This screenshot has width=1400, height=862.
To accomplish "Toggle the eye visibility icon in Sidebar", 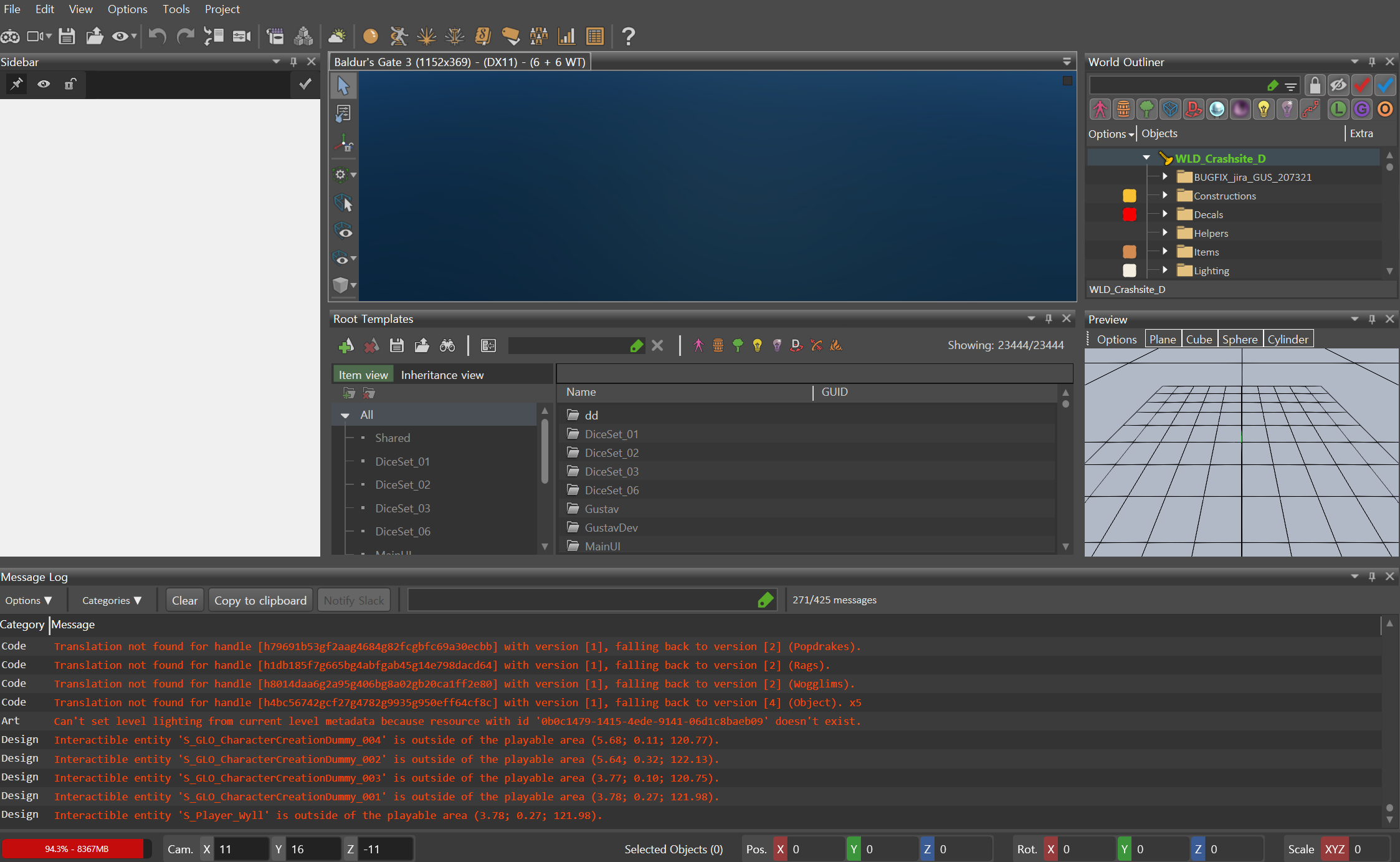I will pos(44,84).
